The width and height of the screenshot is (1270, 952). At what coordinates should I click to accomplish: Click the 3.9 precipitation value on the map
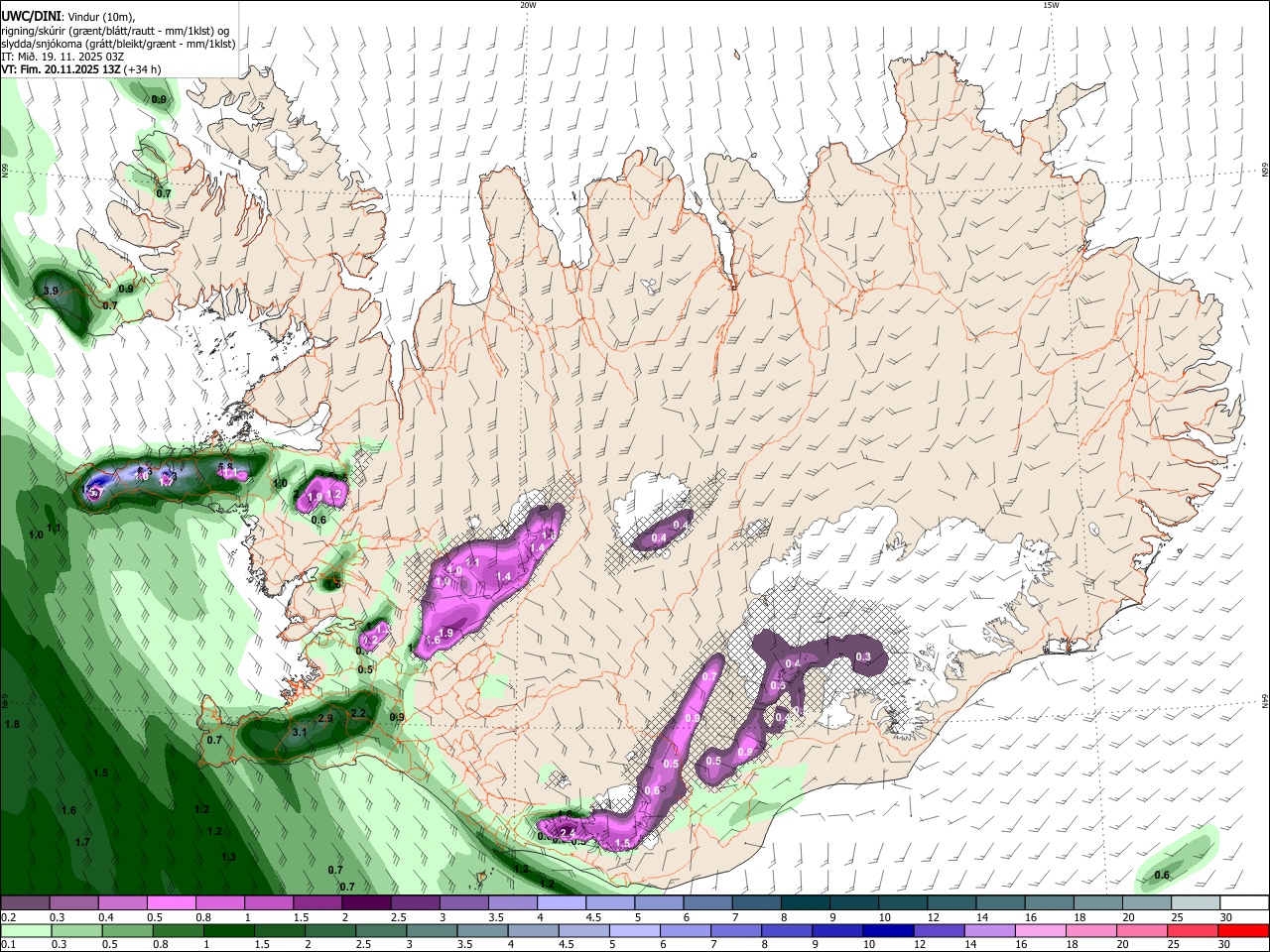tap(53, 291)
